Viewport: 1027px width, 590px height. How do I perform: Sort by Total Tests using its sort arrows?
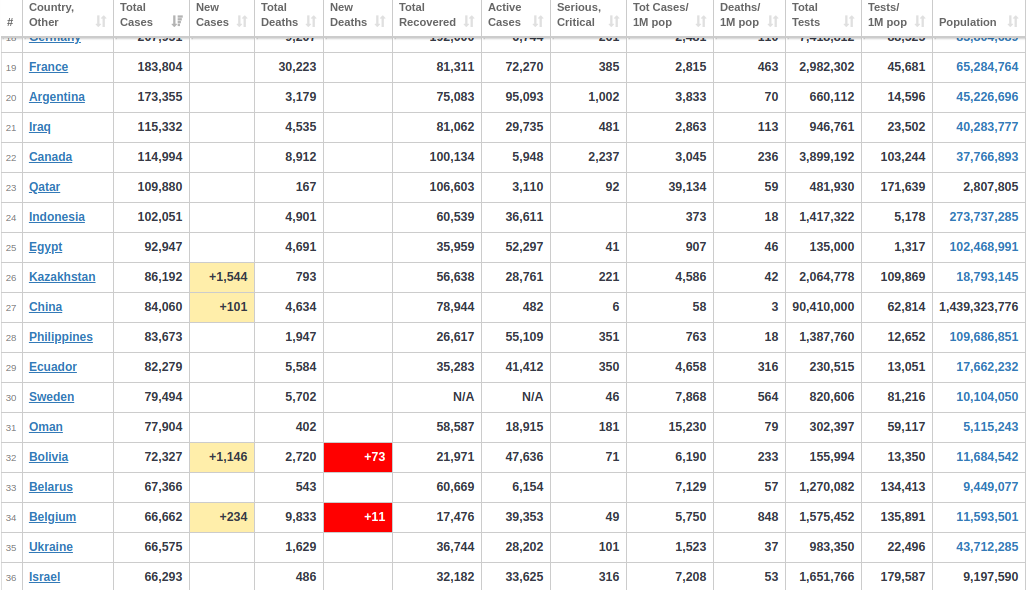[x=850, y=22]
